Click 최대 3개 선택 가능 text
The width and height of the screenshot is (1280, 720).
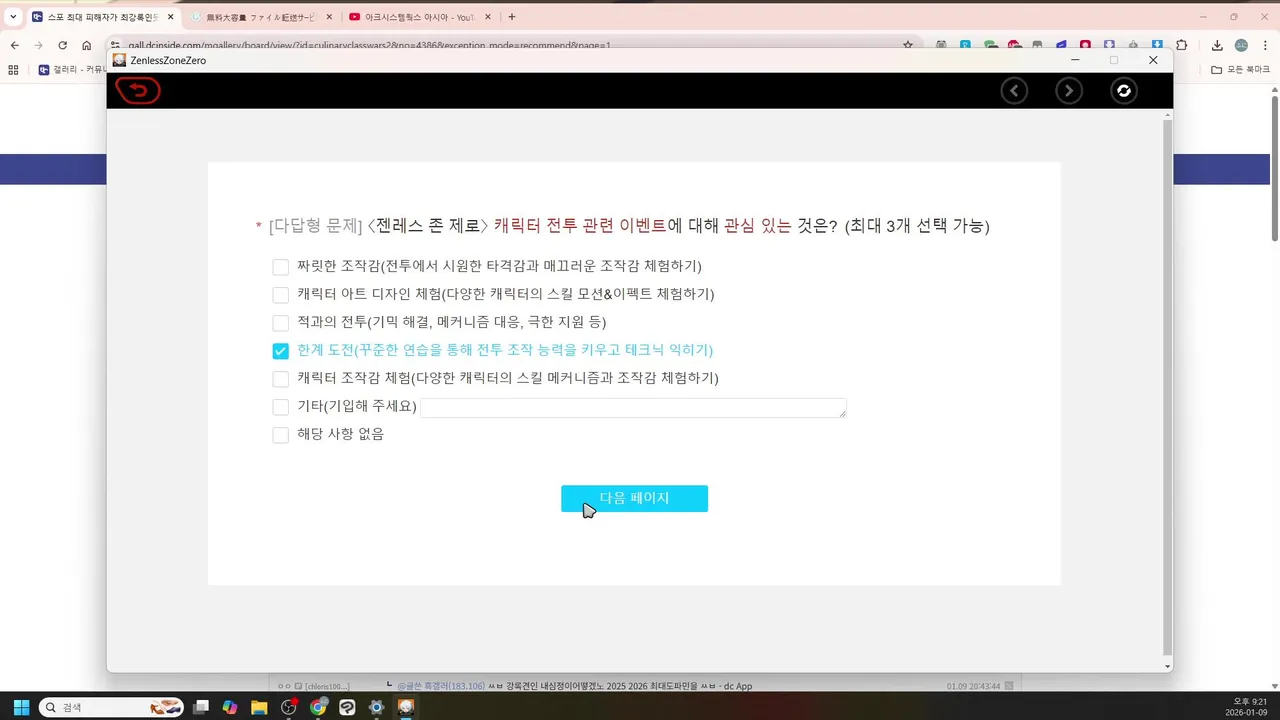tap(917, 226)
